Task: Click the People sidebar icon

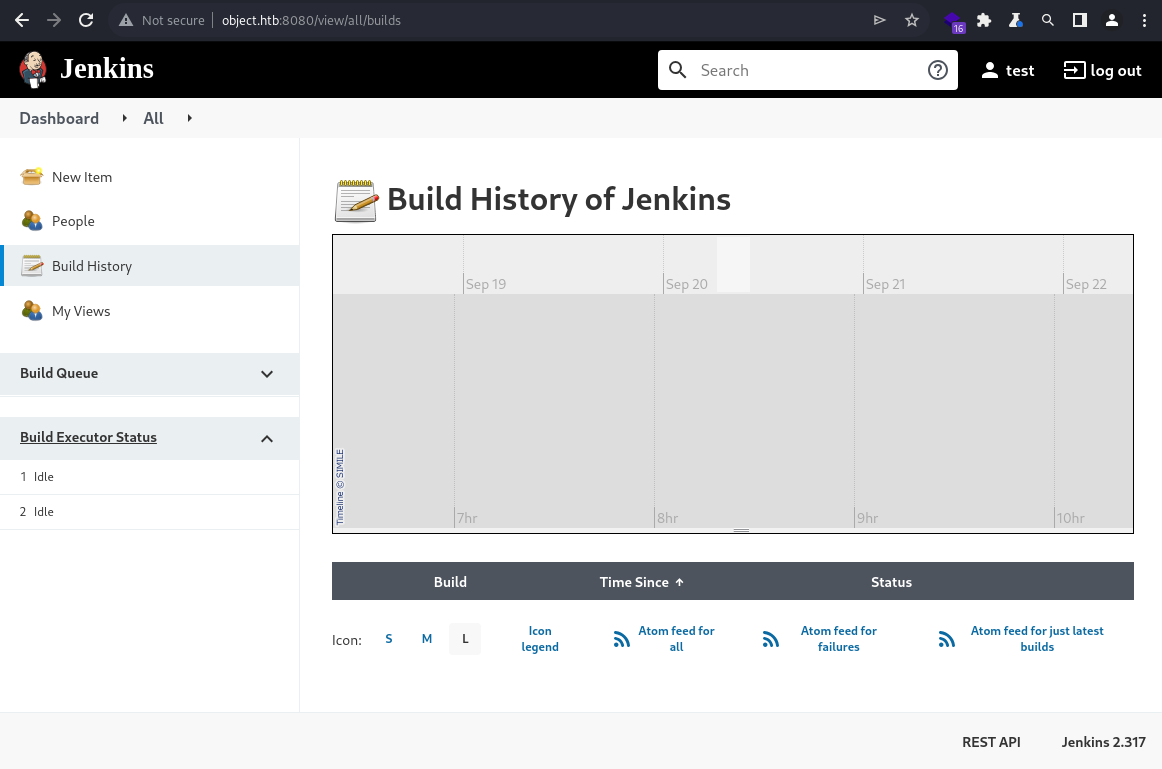Action: 32,221
